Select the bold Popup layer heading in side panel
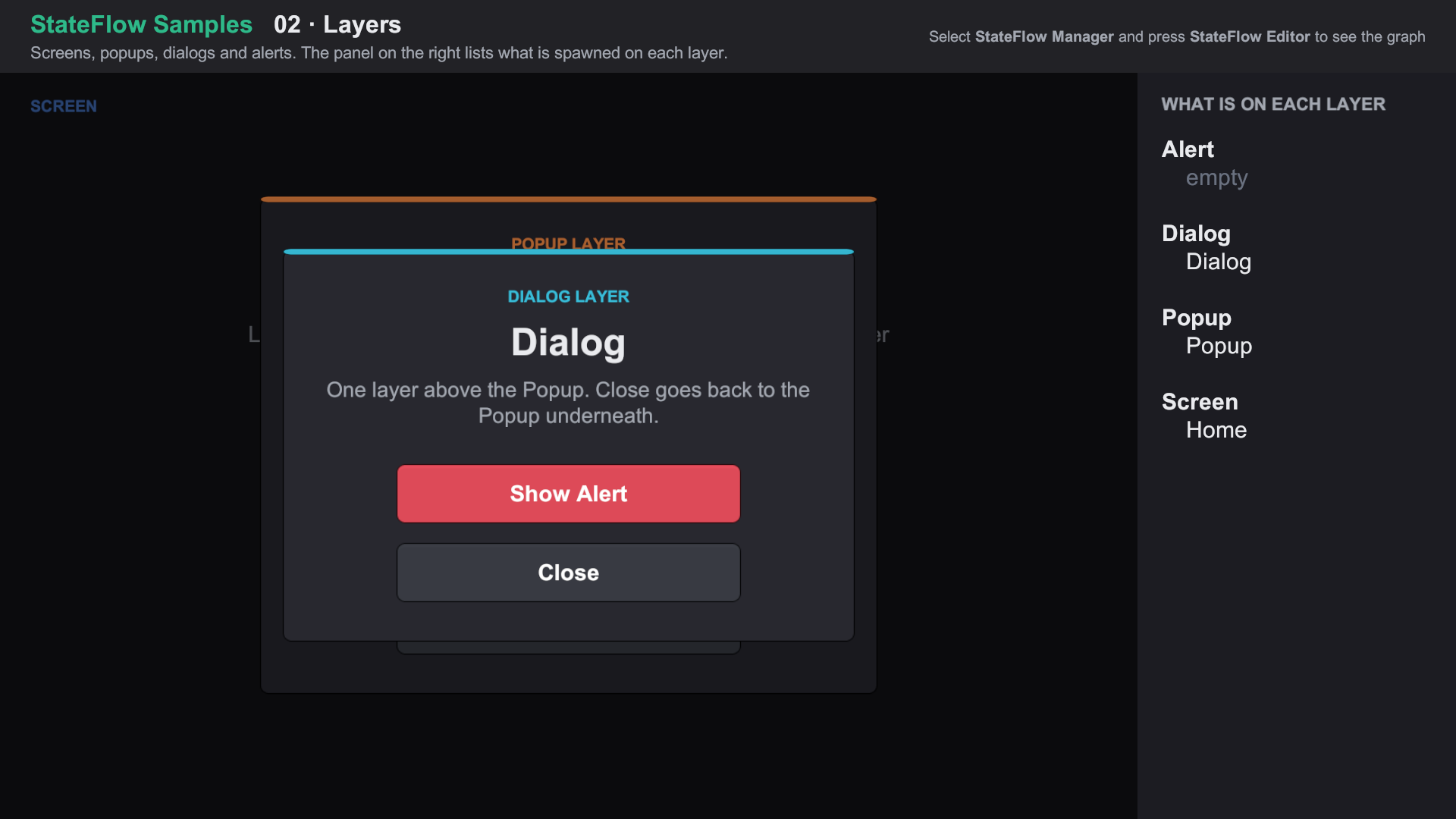The image size is (1456, 819). (1197, 318)
